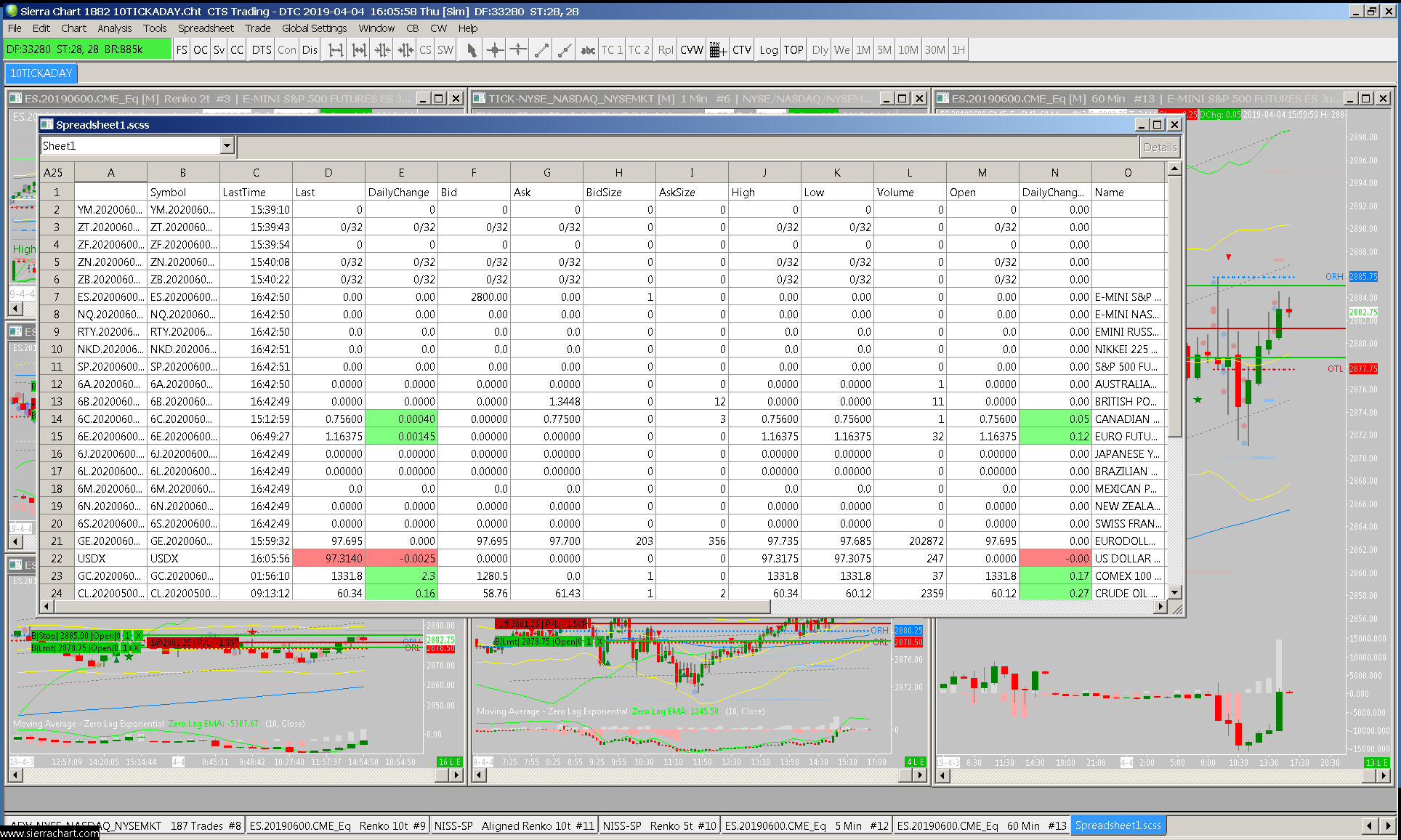Click the green DailyChange cell for crude oil
The image size is (1401, 840).
tap(401, 593)
